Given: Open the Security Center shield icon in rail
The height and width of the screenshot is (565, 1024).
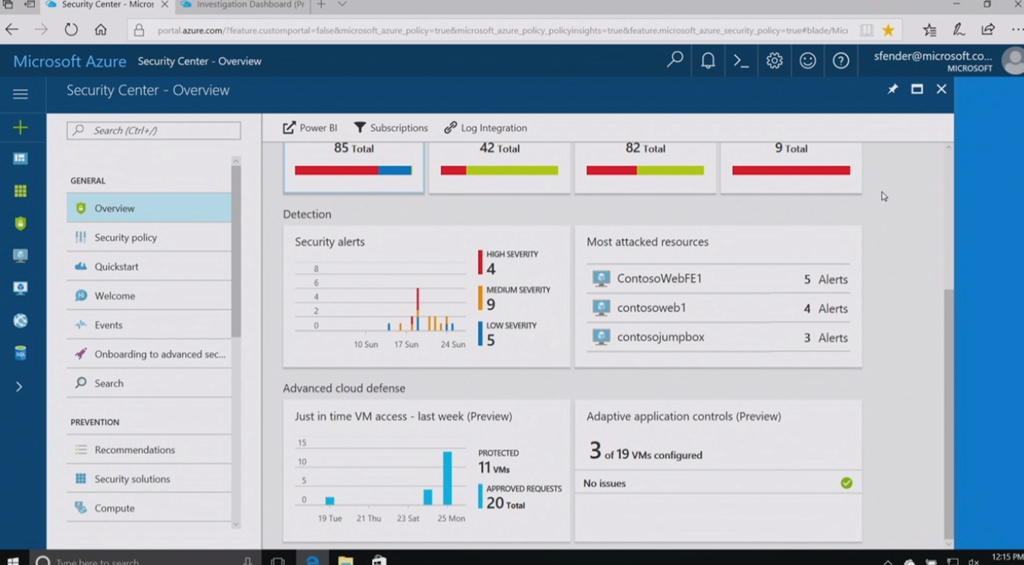Looking at the screenshot, I should coord(20,223).
